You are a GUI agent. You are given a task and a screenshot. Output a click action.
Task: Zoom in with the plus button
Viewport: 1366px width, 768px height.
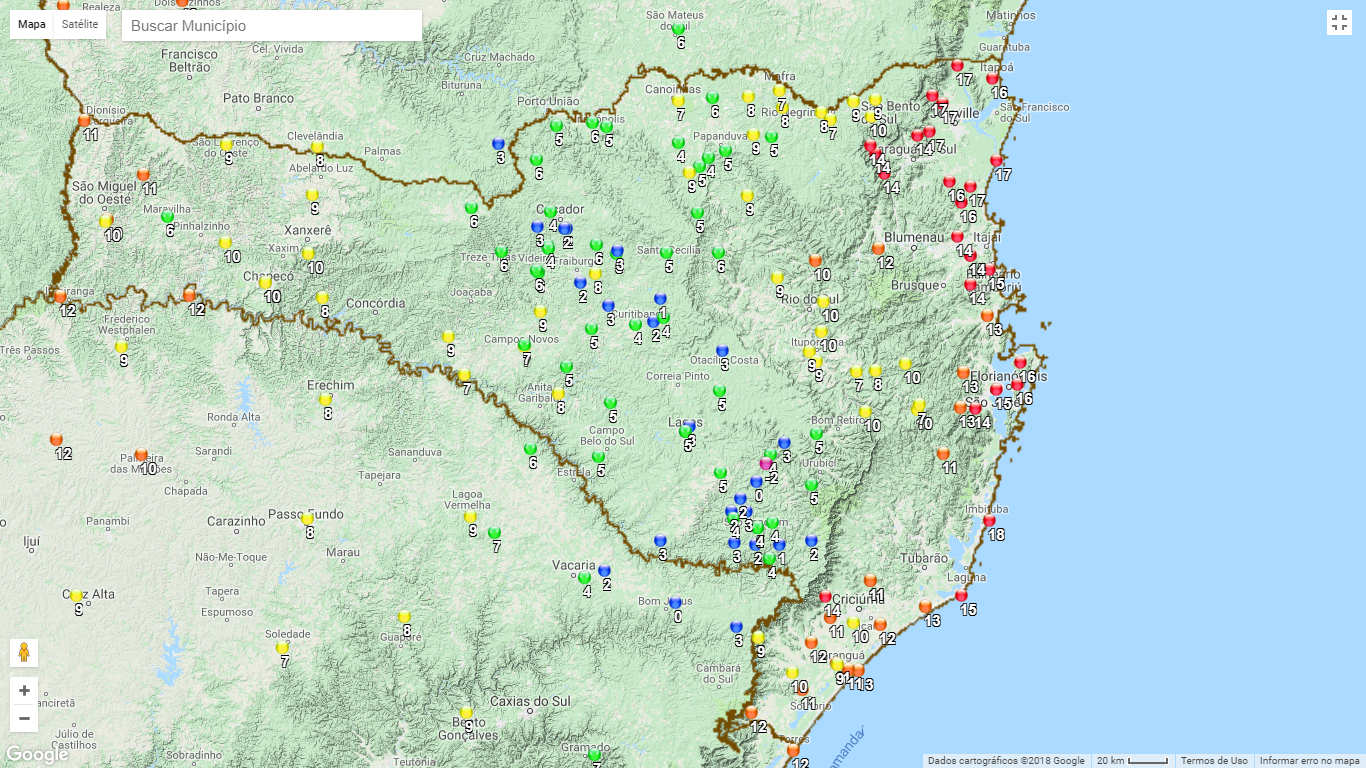(x=24, y=691)
